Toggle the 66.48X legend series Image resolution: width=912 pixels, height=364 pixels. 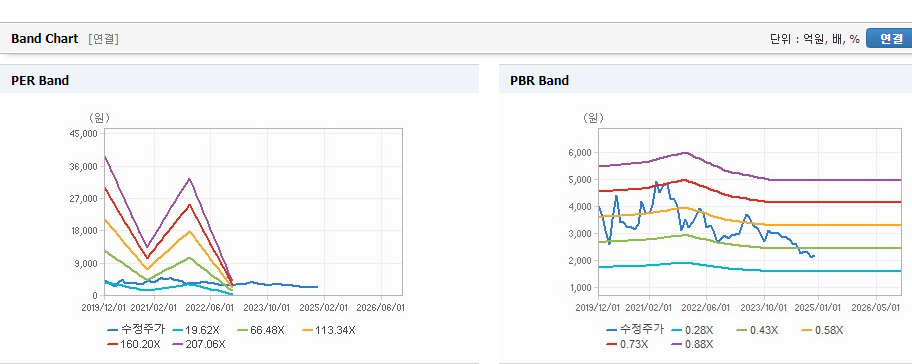pos(261,330)
